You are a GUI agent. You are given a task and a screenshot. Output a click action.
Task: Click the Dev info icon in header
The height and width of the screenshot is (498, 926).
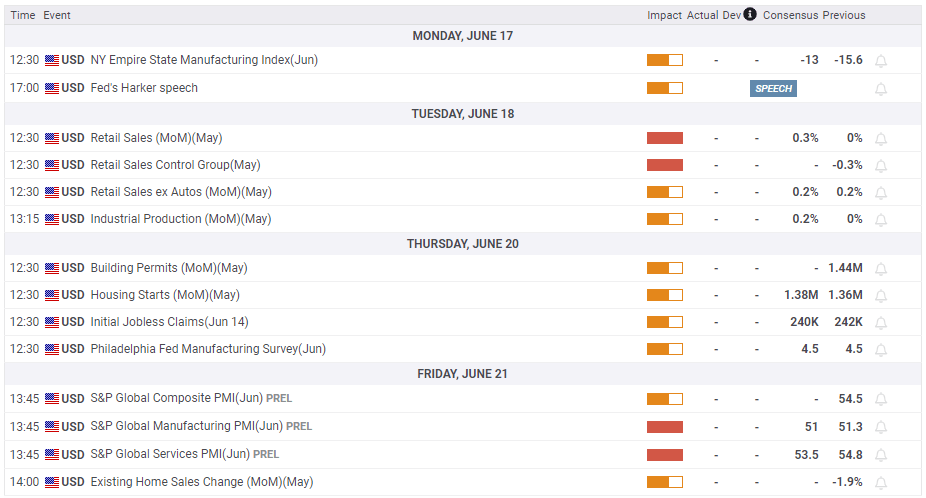coord(750,14)
